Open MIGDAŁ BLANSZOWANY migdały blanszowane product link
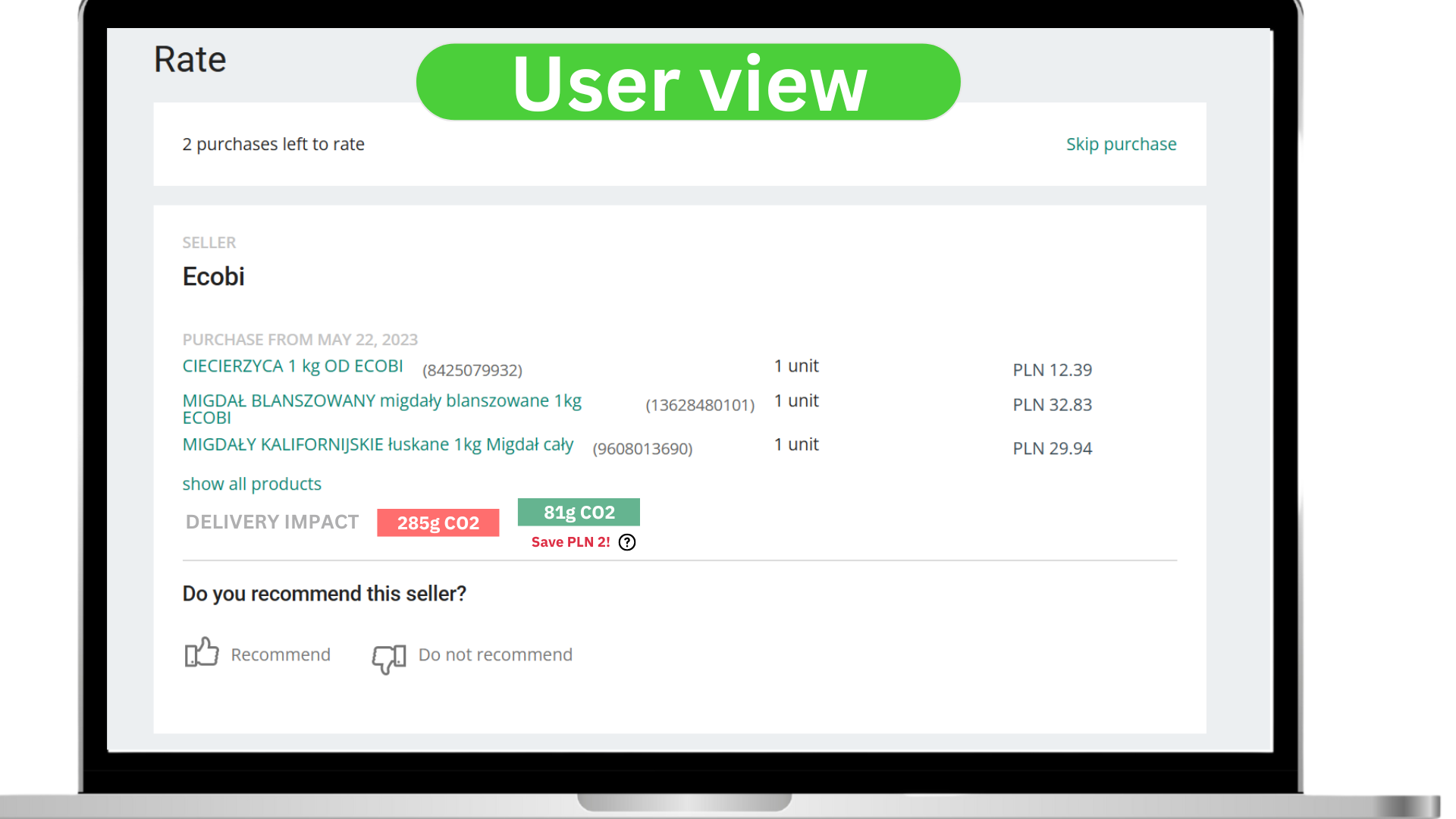Screen dimensions: 1456x819 (x=381, y=409)
